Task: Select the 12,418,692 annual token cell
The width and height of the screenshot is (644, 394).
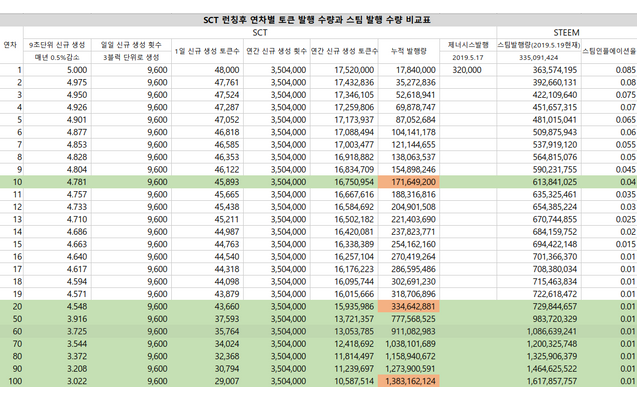Action: pyautogui.click(x=354, y=343)
